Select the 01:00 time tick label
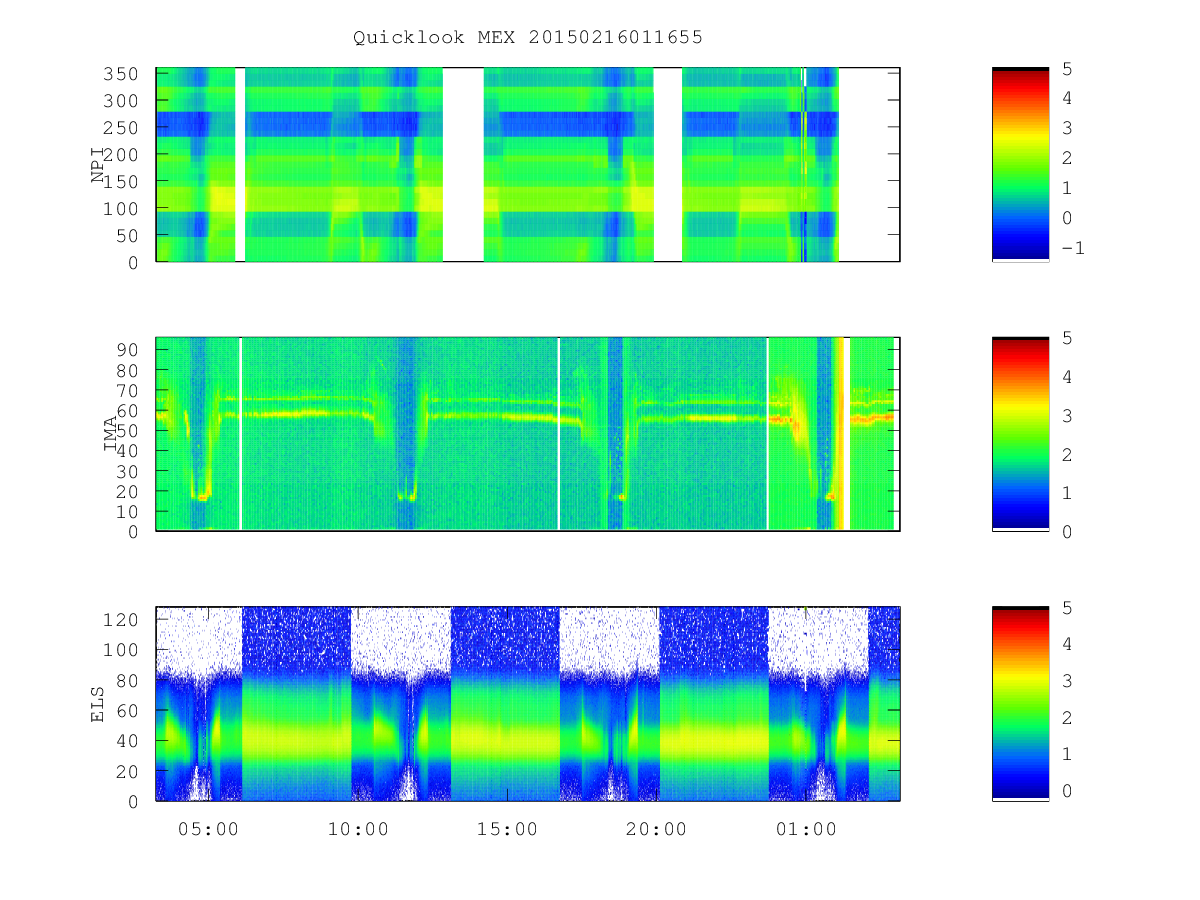1200x900 pixels. (x=806, y=829)
